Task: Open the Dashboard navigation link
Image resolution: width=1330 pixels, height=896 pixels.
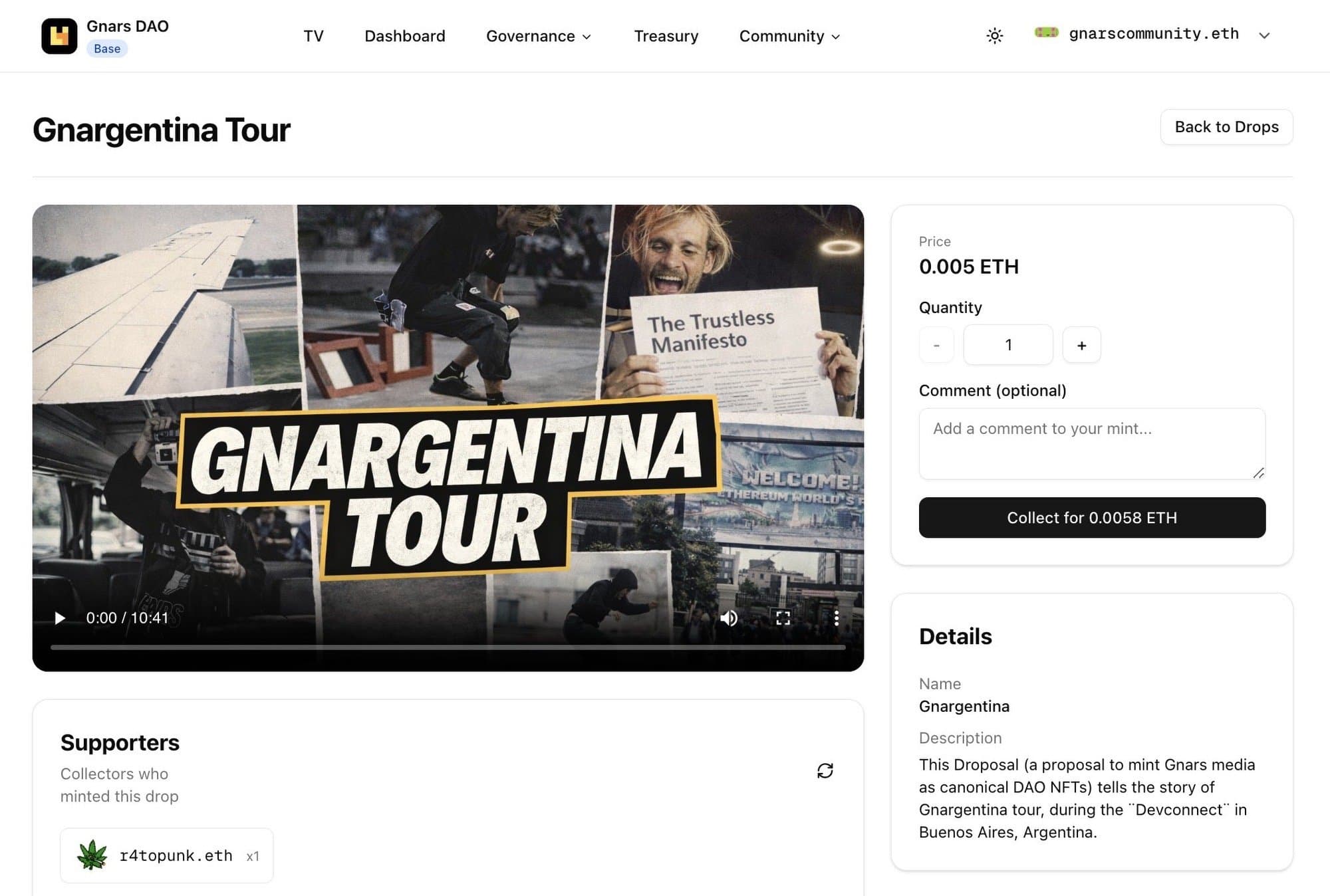Action: [404, 36]
